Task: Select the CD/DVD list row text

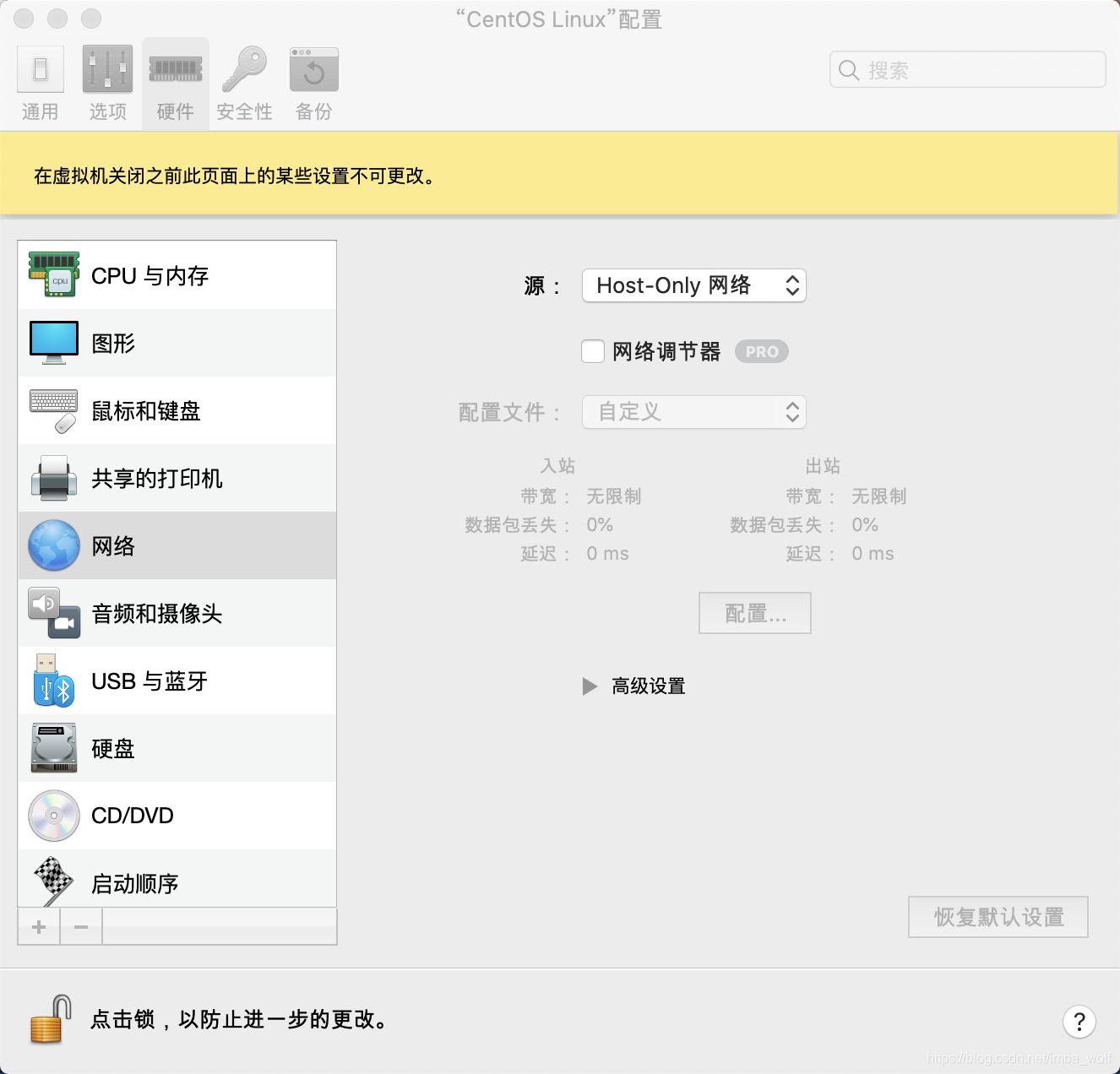Action: coord(133,816)
